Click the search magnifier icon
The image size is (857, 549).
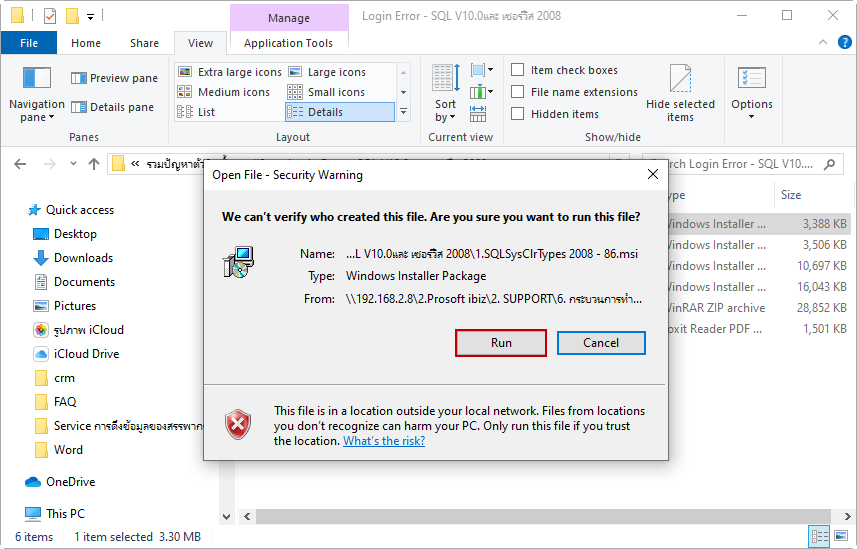pyautogui.click(x=829, y=164)
